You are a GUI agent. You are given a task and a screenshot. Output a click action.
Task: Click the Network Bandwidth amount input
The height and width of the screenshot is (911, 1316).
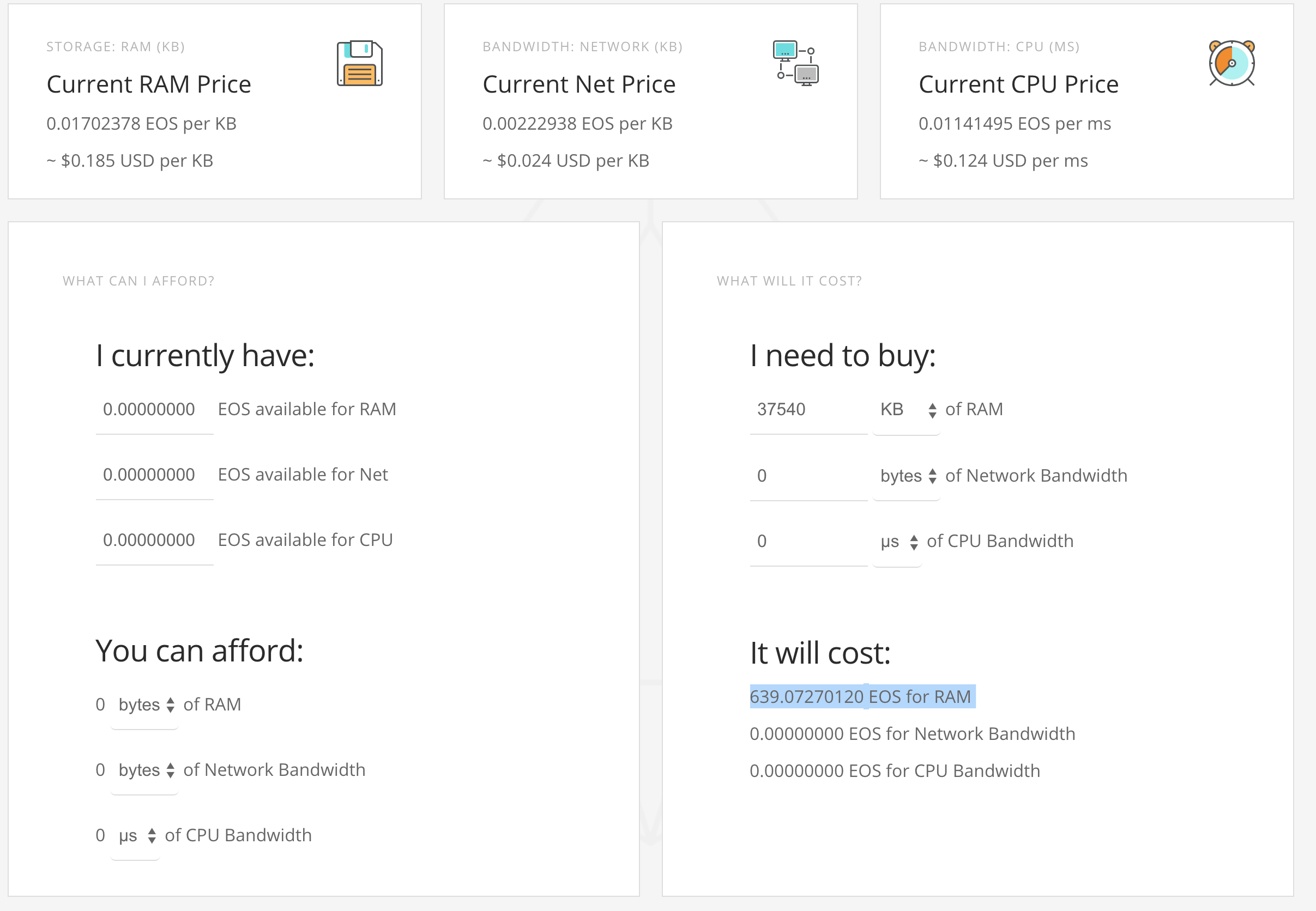pos(808,476)
